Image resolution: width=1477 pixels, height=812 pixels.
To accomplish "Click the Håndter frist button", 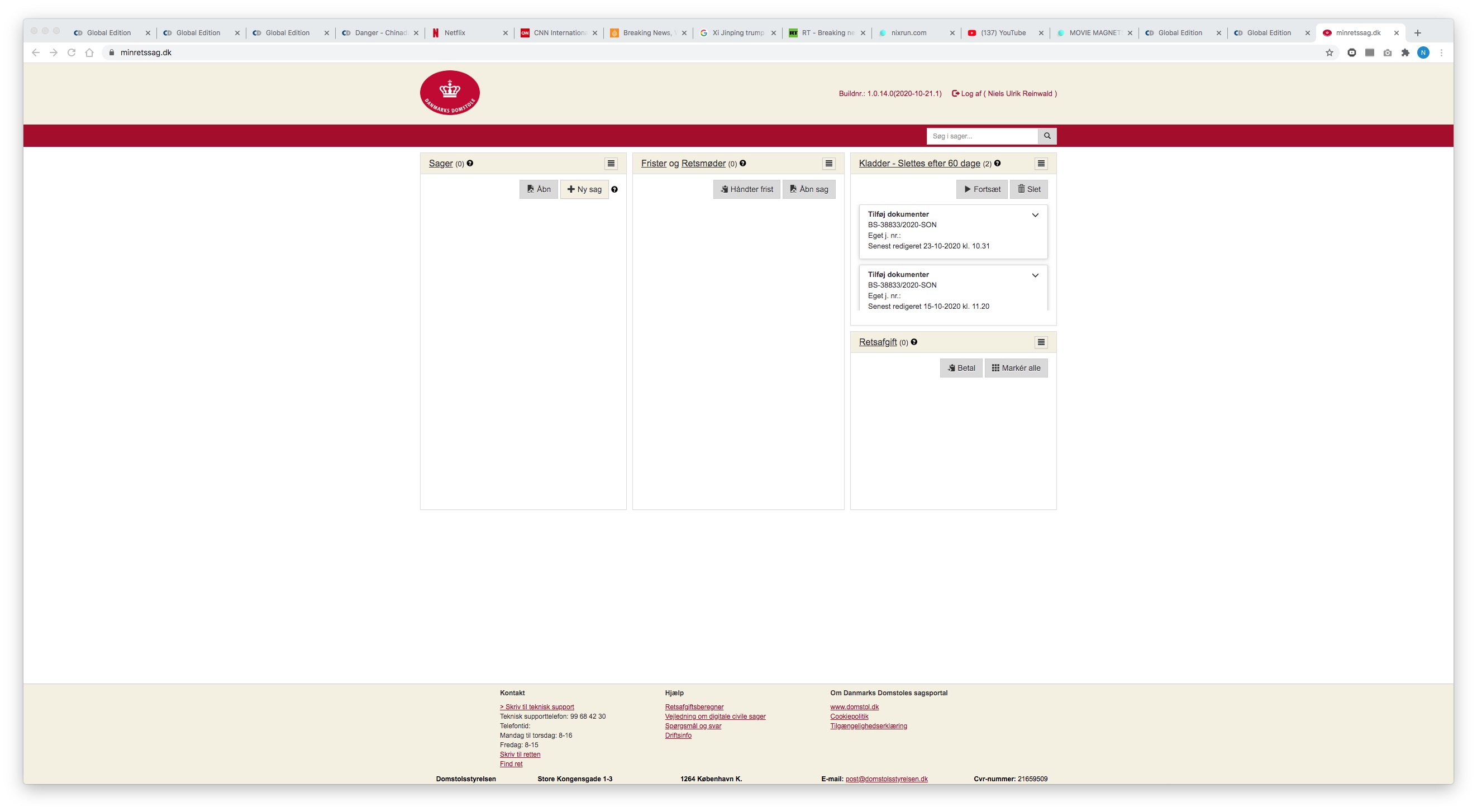I will click(746, 189).
